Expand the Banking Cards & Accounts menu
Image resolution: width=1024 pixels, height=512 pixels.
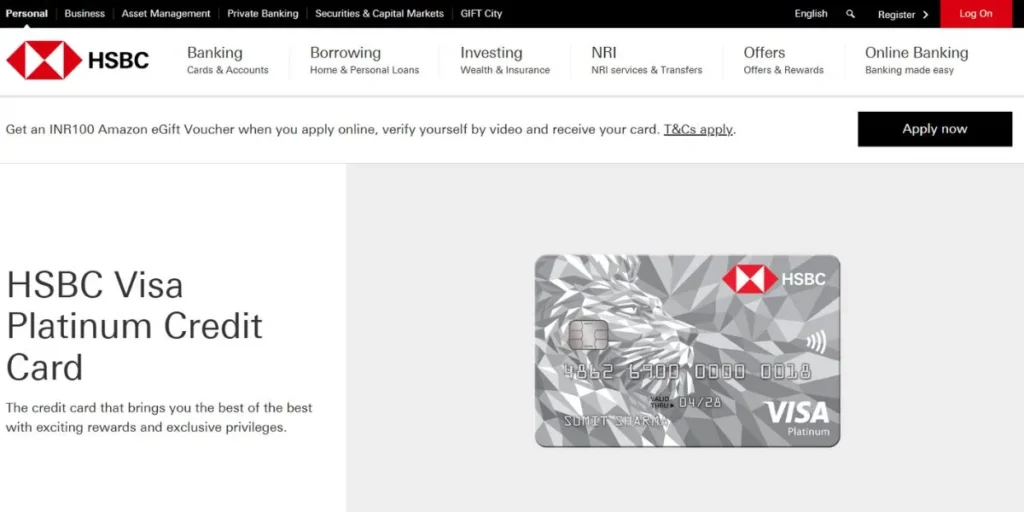click(x=227, y=60)
